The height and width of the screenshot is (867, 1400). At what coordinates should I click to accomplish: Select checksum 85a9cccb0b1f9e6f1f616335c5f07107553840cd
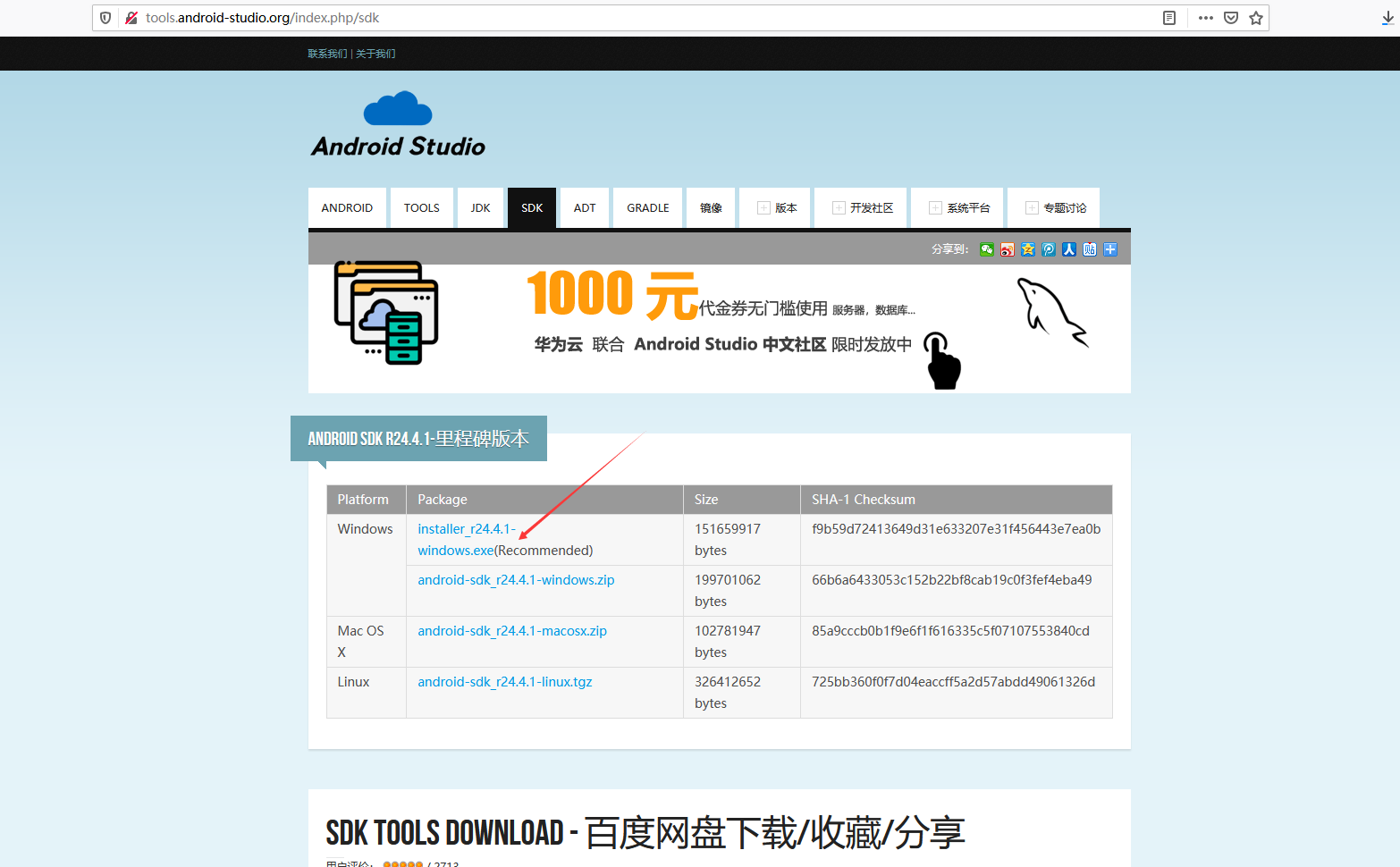(950, 631)
